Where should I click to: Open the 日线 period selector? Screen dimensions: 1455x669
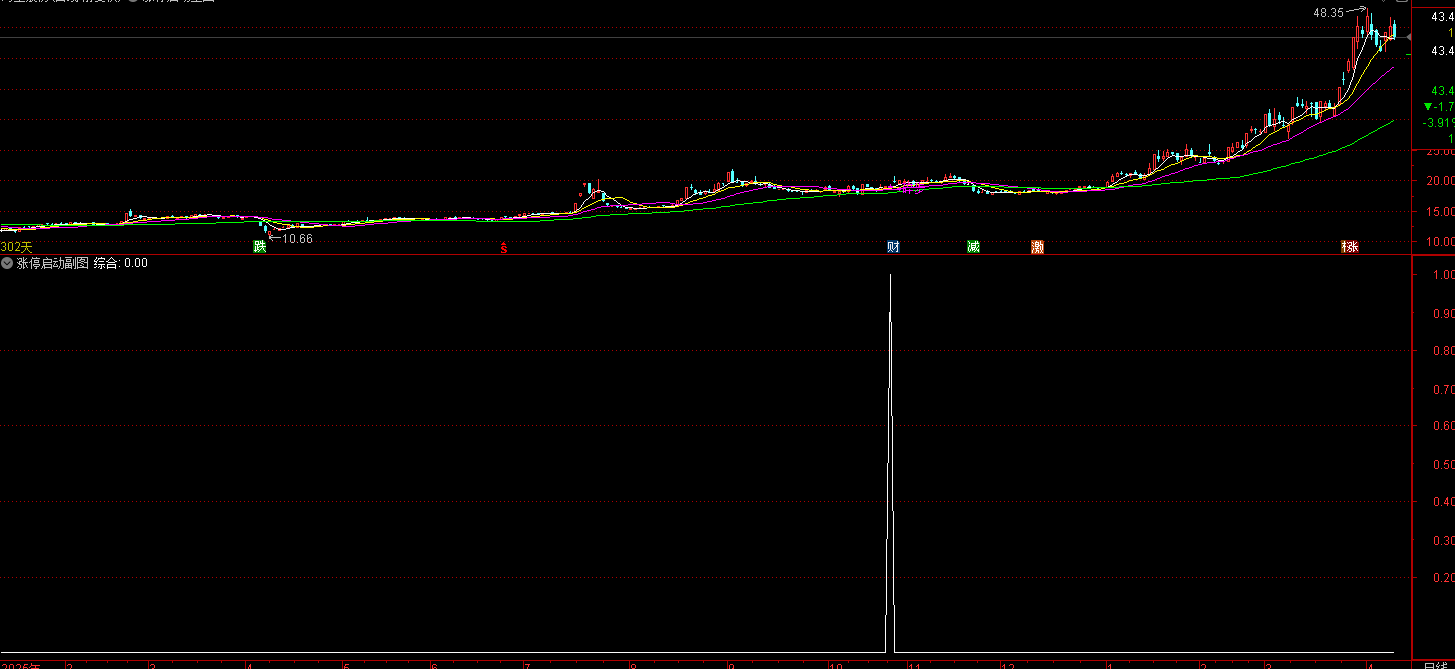pos(1436,664)
